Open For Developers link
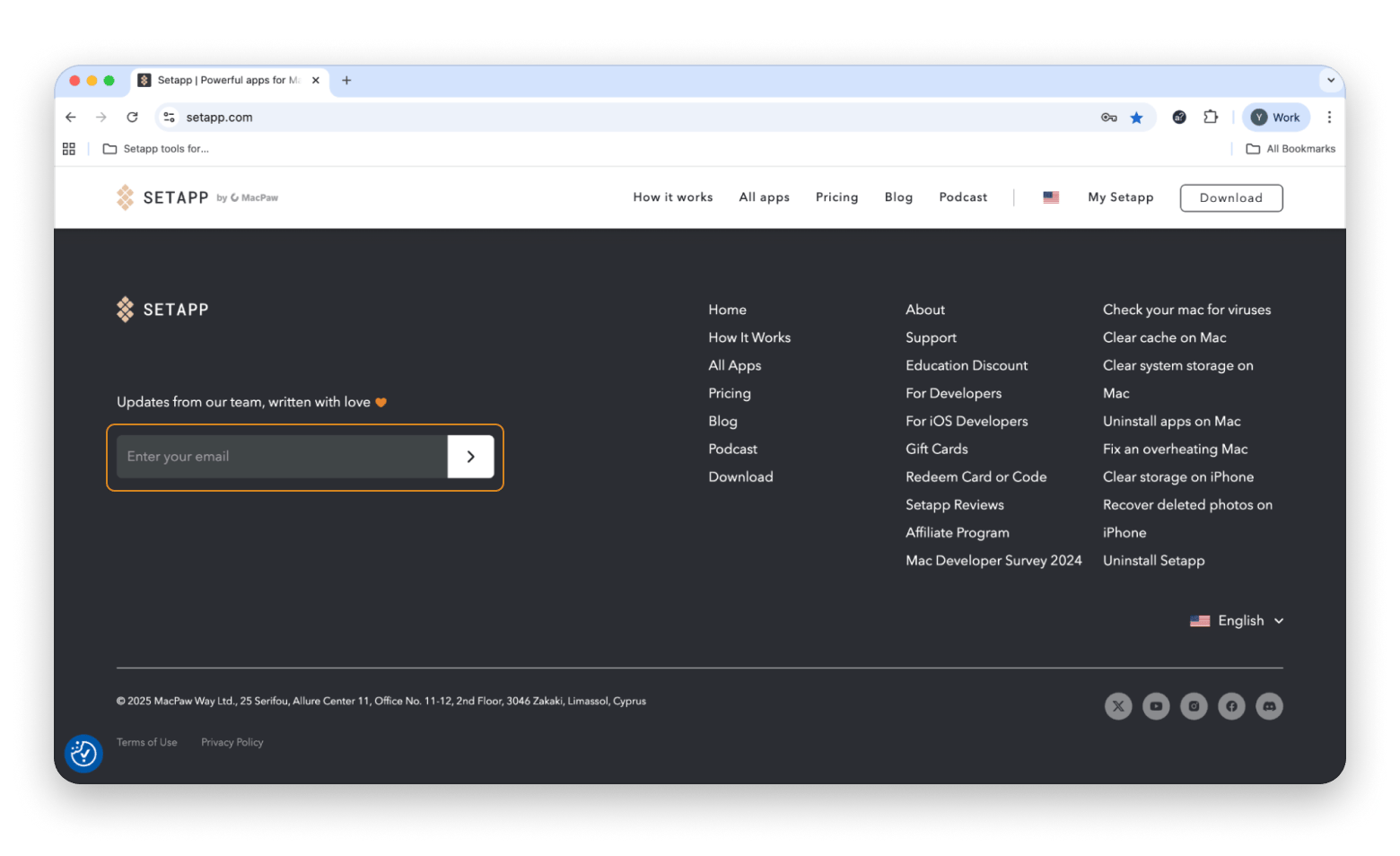 pyautogui.click(x=954, y=394)
